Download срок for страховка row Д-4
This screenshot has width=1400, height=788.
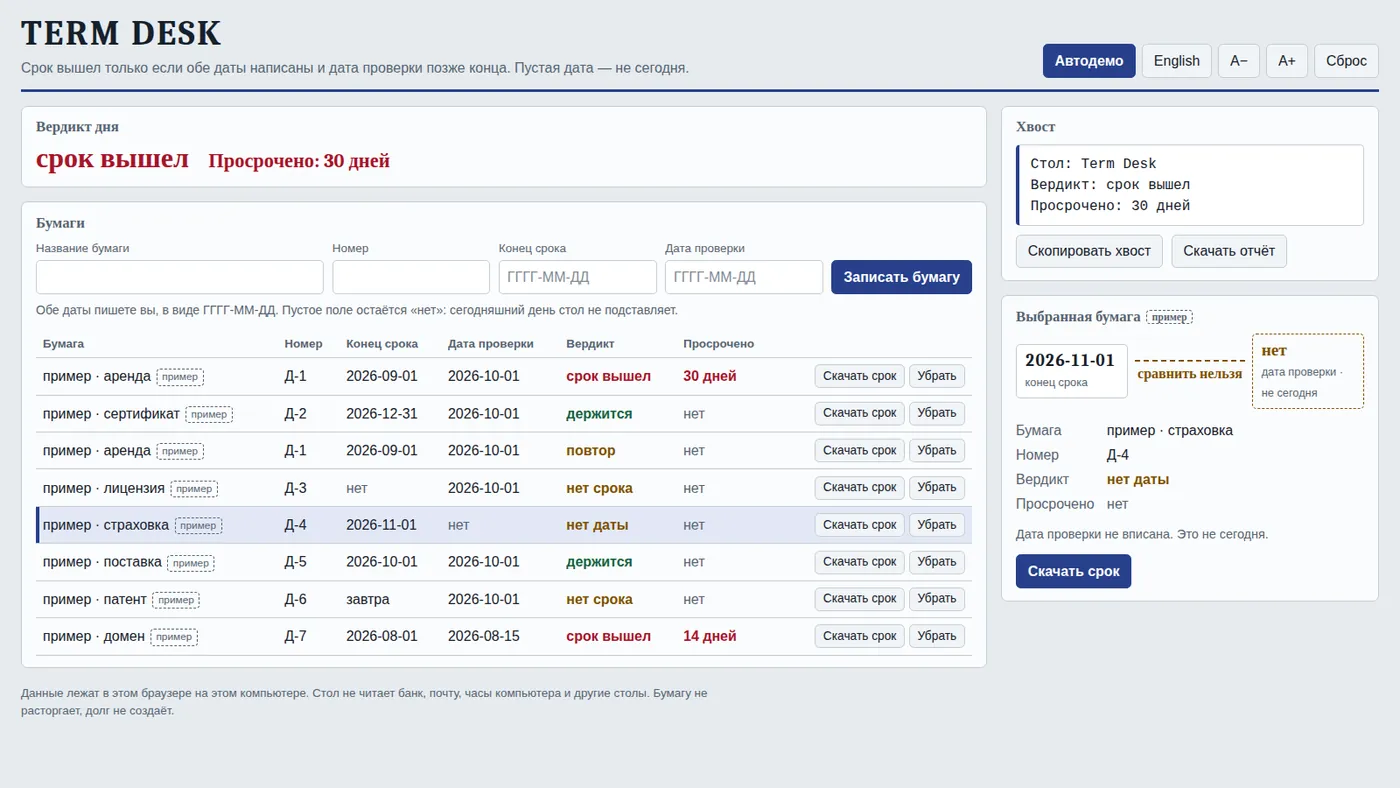[859, 525]
